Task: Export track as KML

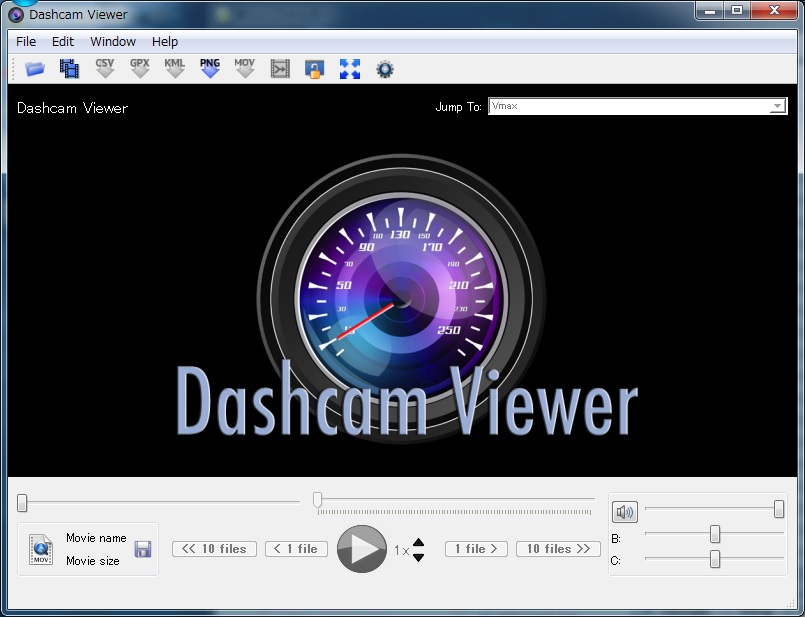Action: [175, 68]
